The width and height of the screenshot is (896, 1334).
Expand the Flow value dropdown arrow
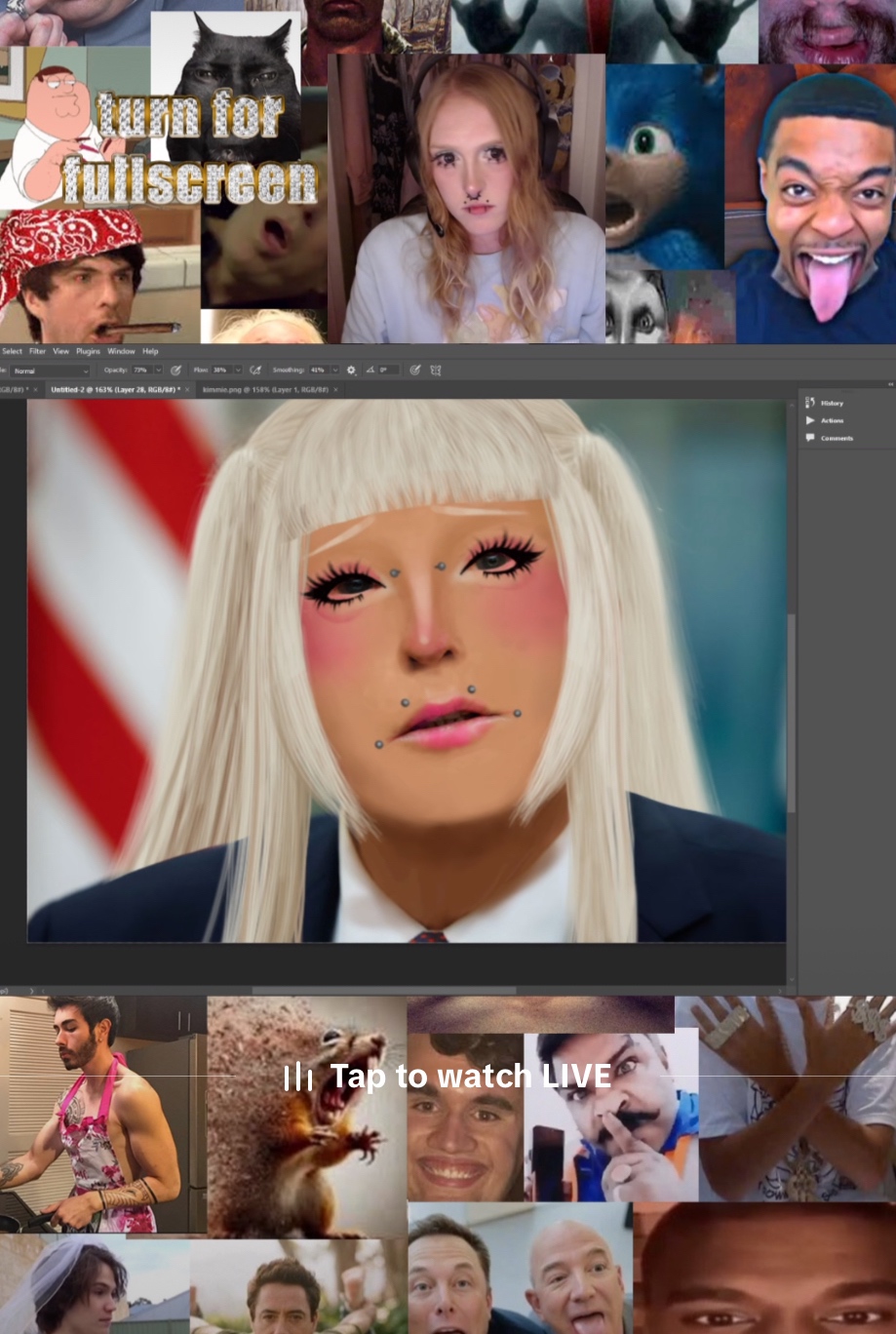click(238, 371)
